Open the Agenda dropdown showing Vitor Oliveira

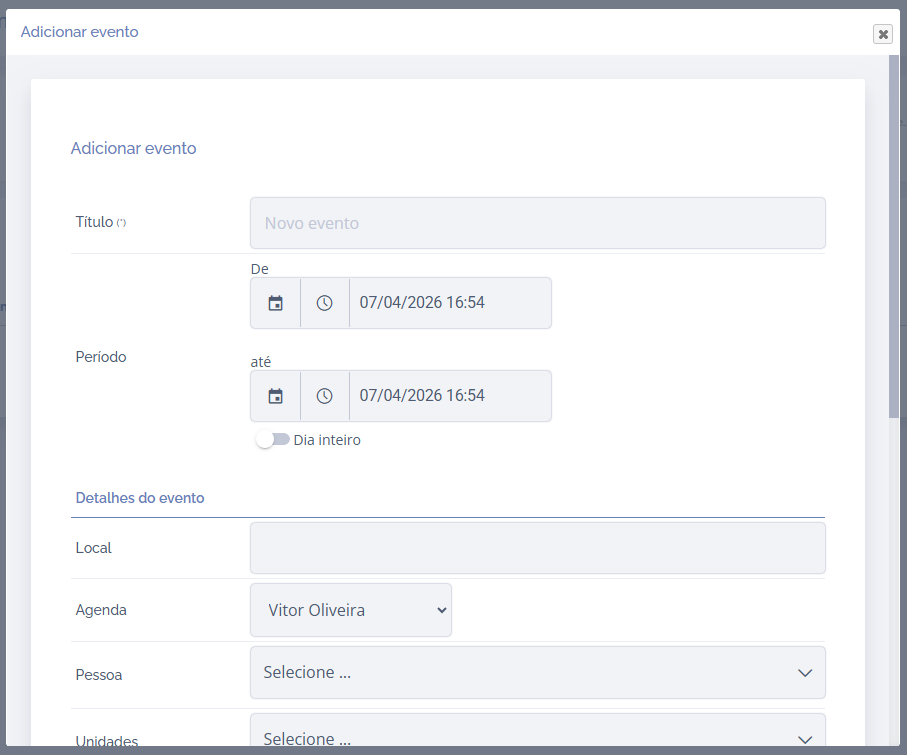tap(351, 610)
